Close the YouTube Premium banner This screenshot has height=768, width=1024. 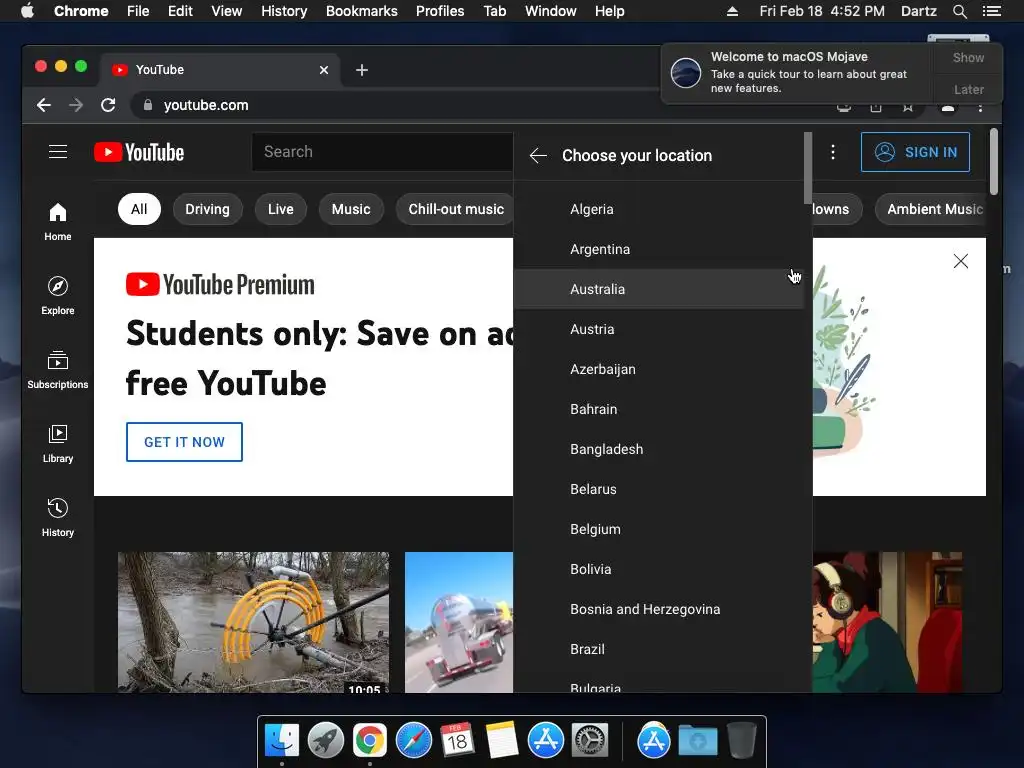[x=961, y=261]
